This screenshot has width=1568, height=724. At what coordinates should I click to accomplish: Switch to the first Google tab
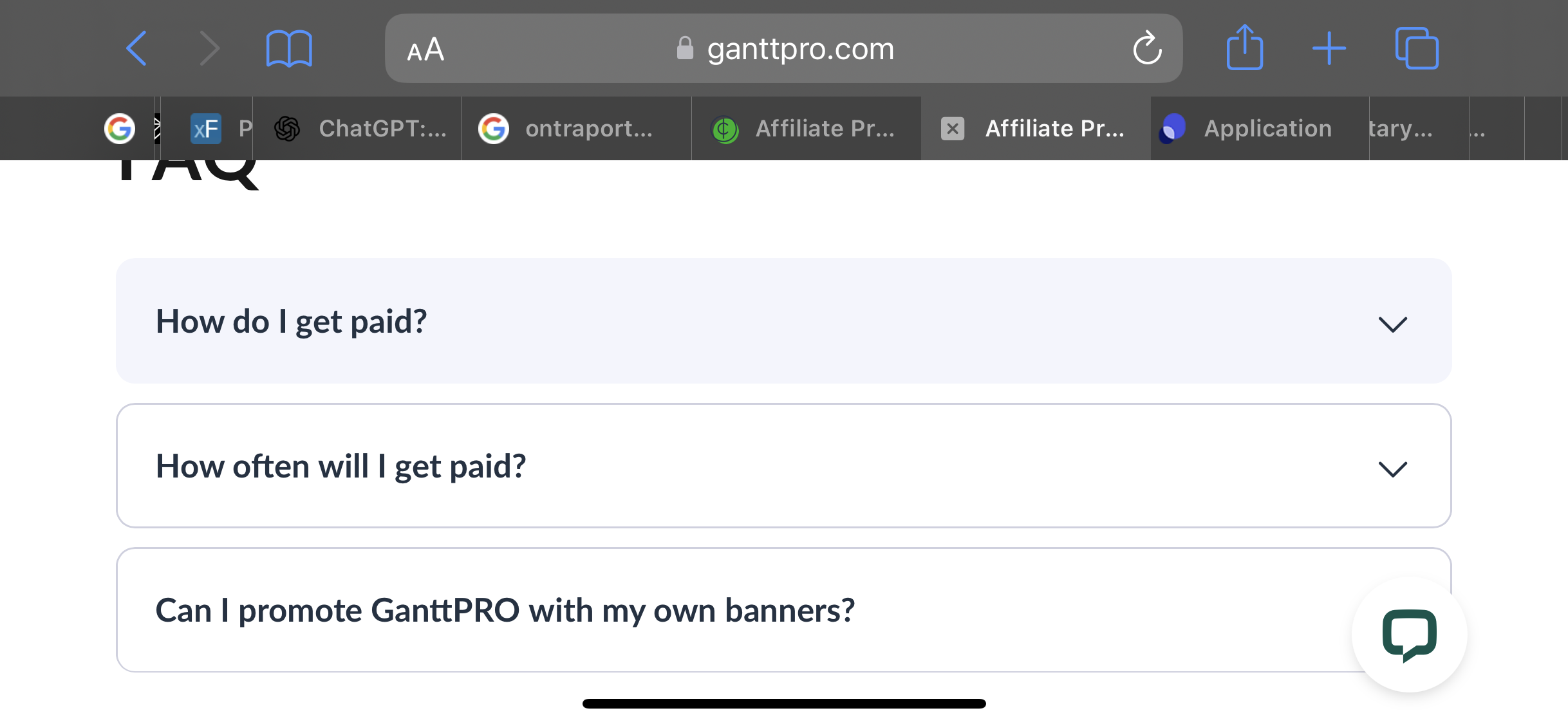[x=120, y=129]
